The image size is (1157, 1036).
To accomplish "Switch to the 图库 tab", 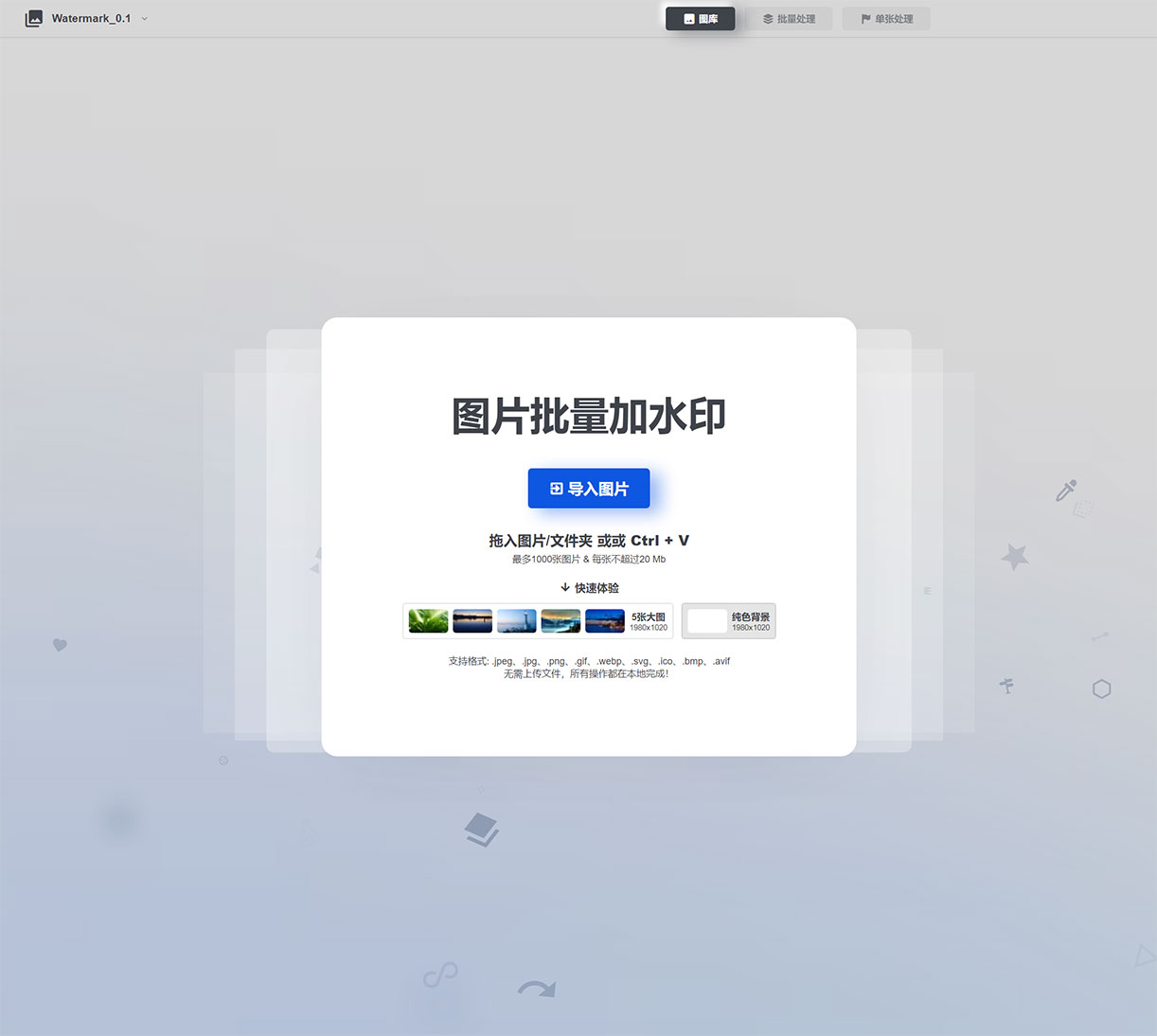I will click(x=700, y=19).
